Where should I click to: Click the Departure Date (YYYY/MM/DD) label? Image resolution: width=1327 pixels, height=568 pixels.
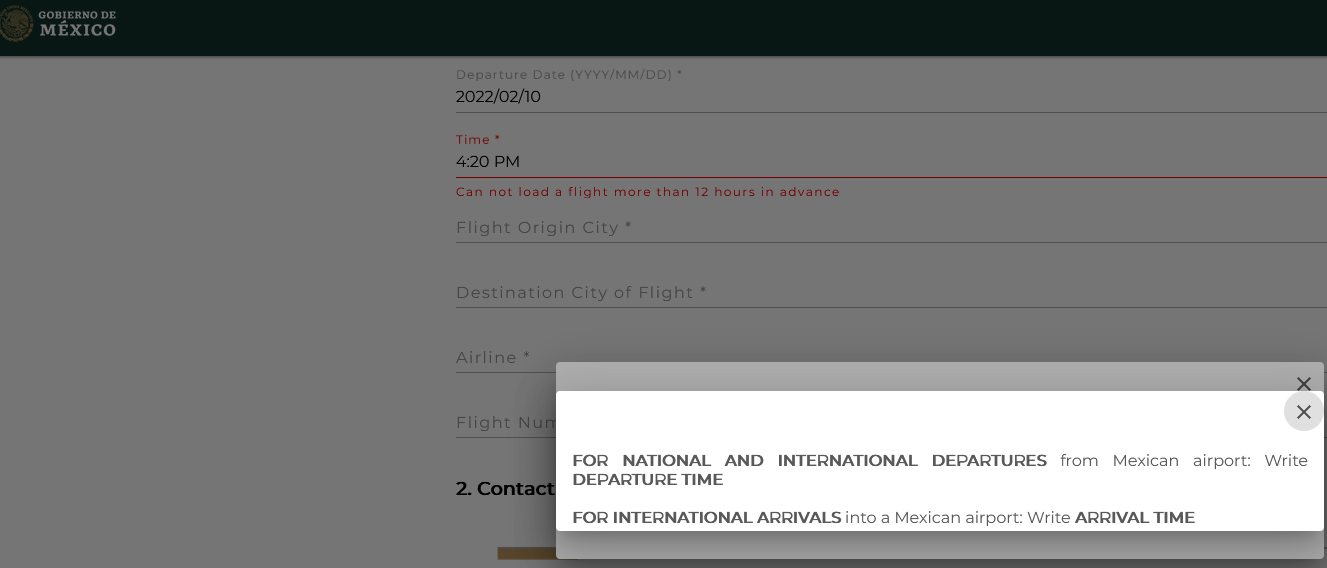point(569,75)
